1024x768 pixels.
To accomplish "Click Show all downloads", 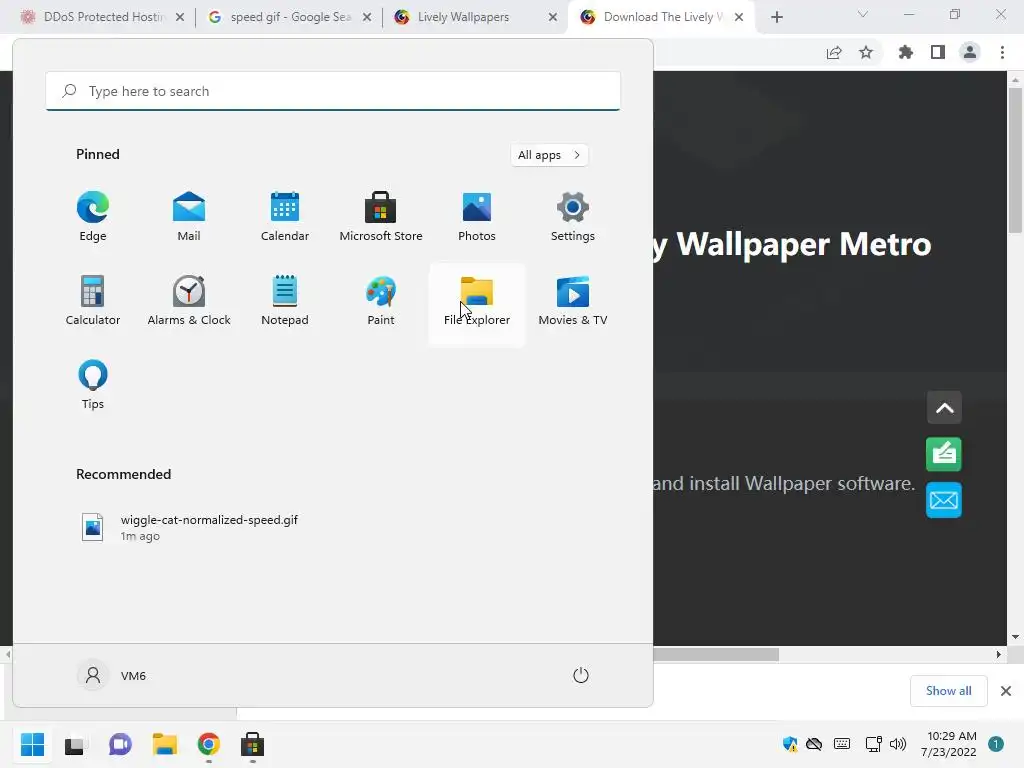I will (x=949, y=691).
